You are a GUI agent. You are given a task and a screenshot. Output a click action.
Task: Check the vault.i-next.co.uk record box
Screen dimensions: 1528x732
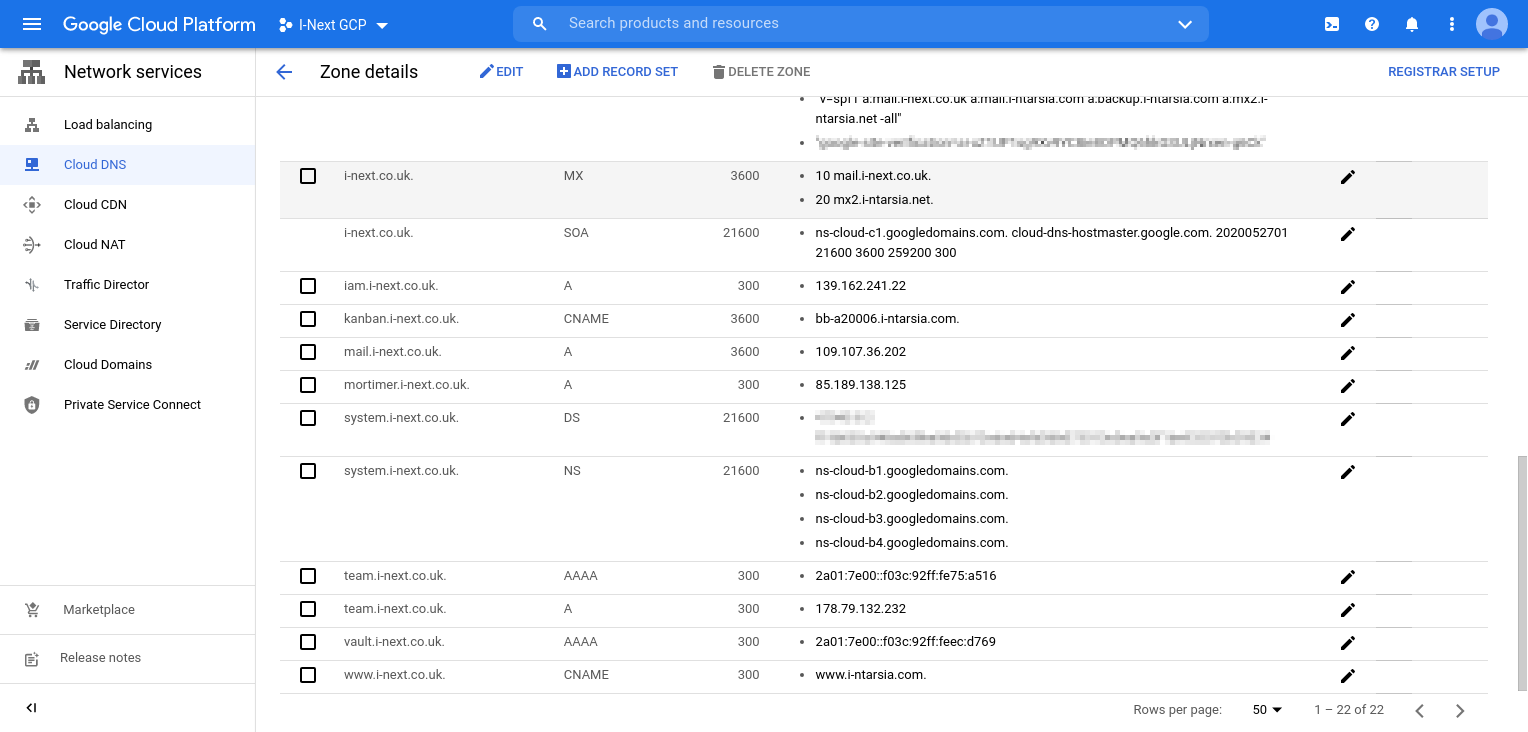308,642
